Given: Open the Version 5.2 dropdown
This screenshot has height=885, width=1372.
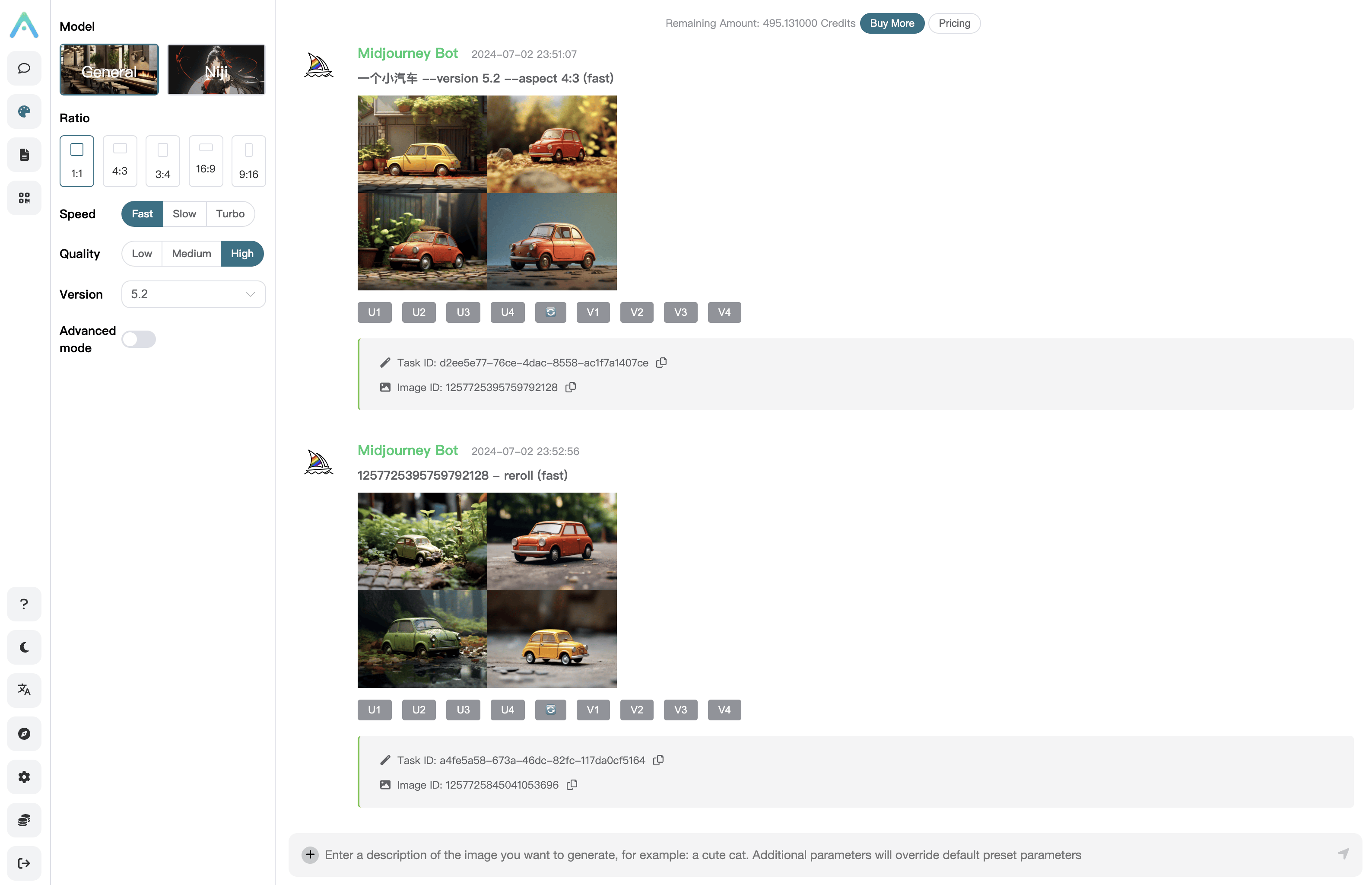Looking at the screenshot, I should [x=194, y=294].
